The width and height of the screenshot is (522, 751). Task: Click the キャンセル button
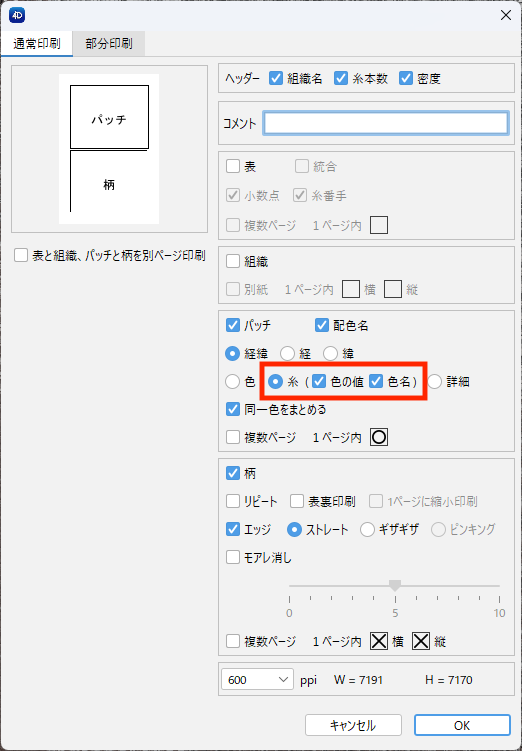tap(353, 725)
